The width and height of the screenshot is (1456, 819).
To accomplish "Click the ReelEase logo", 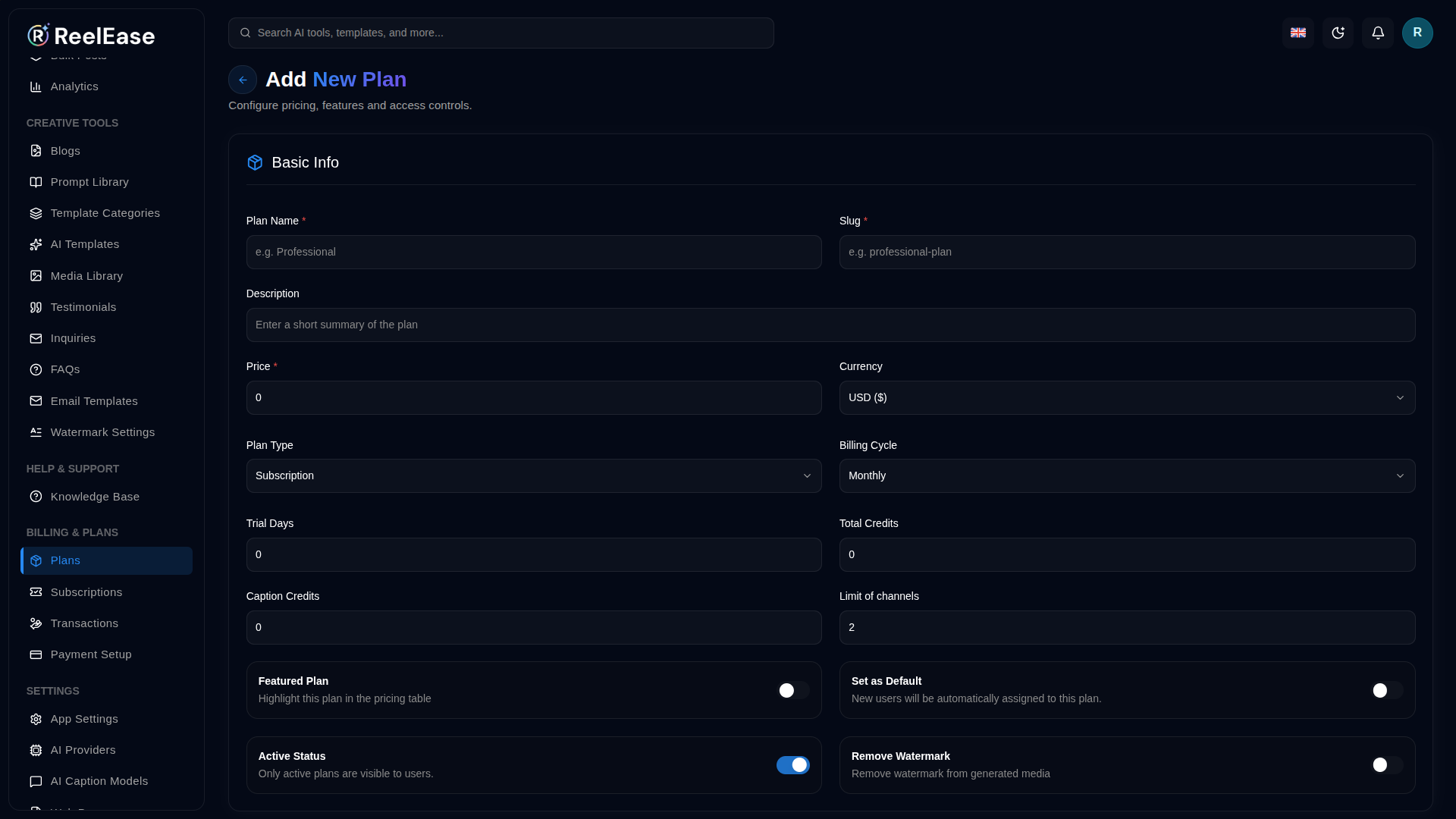I will point(91,35).
